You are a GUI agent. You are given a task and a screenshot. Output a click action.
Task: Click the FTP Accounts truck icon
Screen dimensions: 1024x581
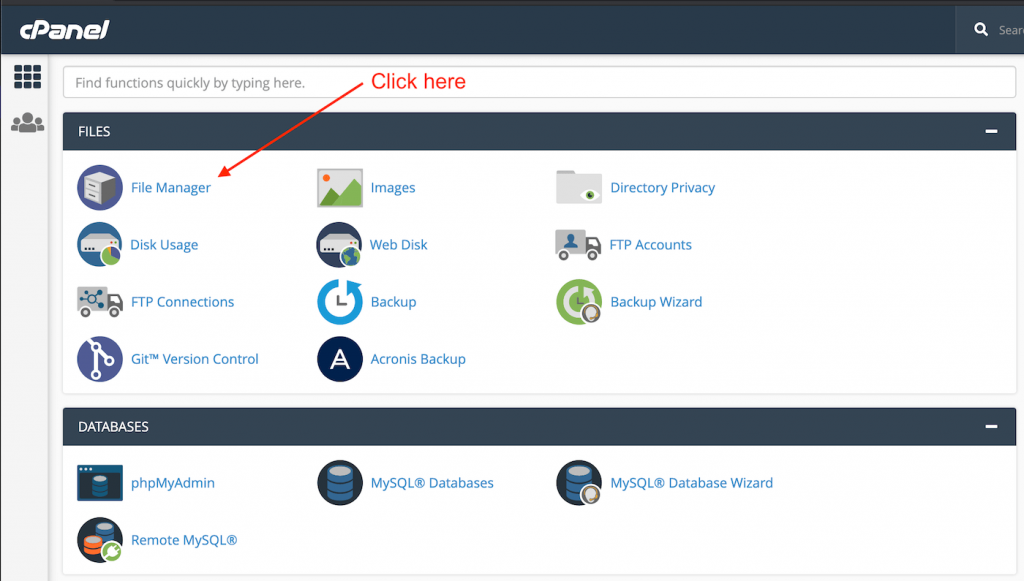click(578, 245)
